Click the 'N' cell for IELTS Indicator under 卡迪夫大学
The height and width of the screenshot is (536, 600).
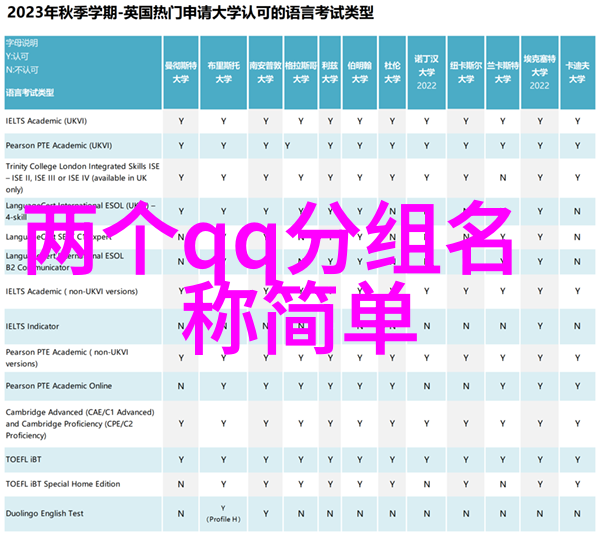[x=577, y=326]
